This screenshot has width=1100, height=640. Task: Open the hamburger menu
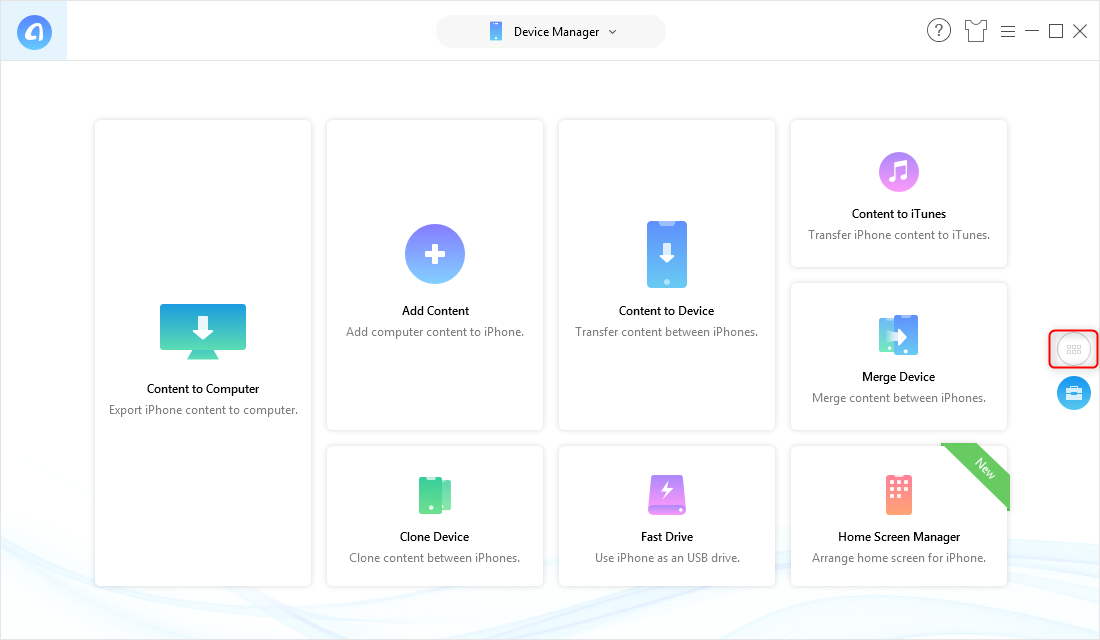pos(1008,32)
